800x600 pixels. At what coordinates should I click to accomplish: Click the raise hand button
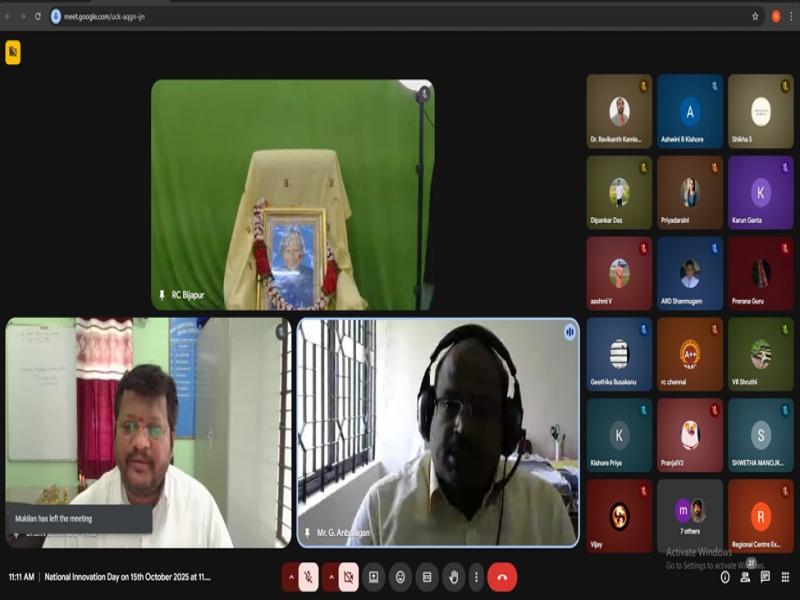453,577
